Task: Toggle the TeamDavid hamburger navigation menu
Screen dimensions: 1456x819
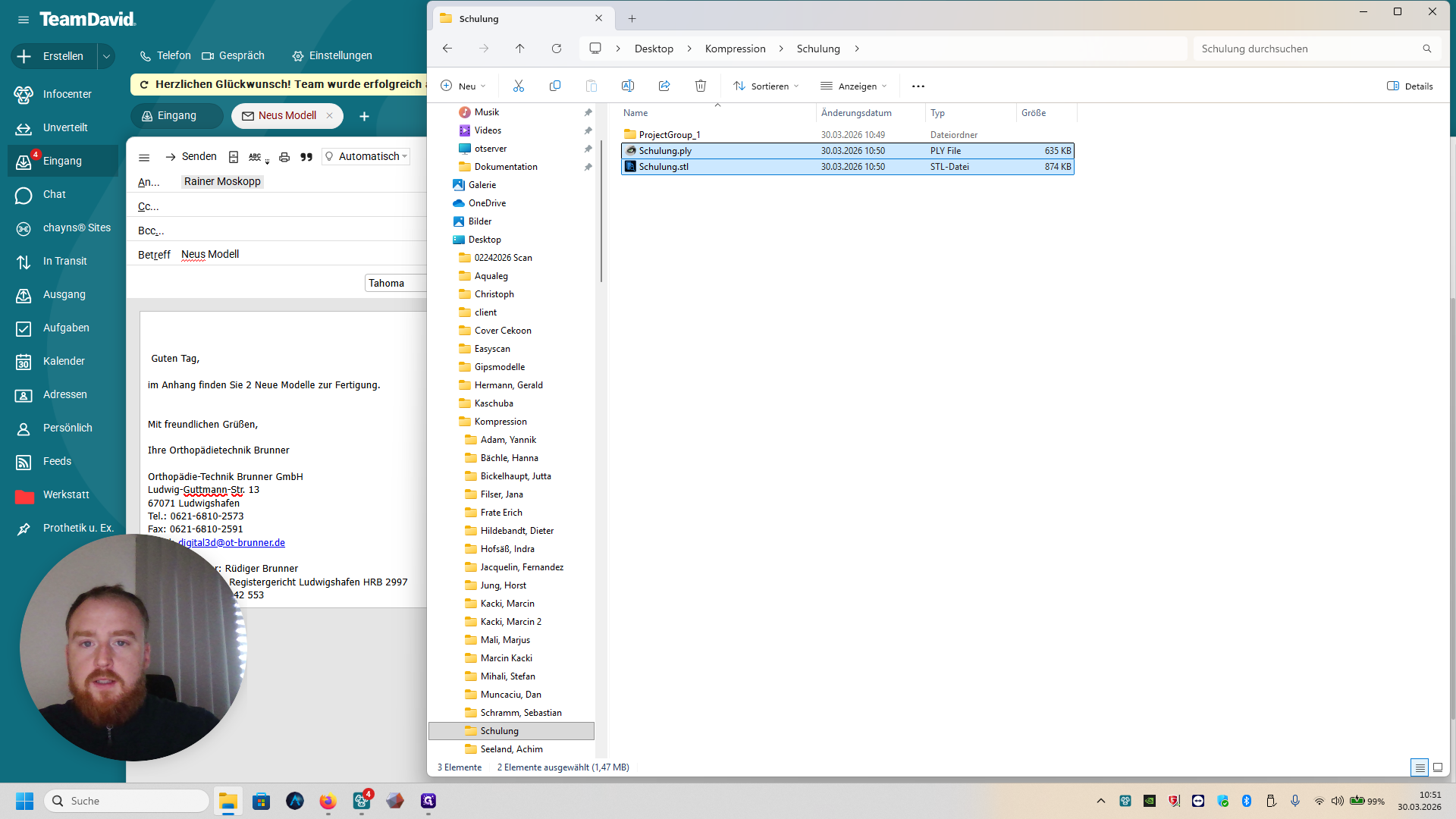Action: click(24, 20)
